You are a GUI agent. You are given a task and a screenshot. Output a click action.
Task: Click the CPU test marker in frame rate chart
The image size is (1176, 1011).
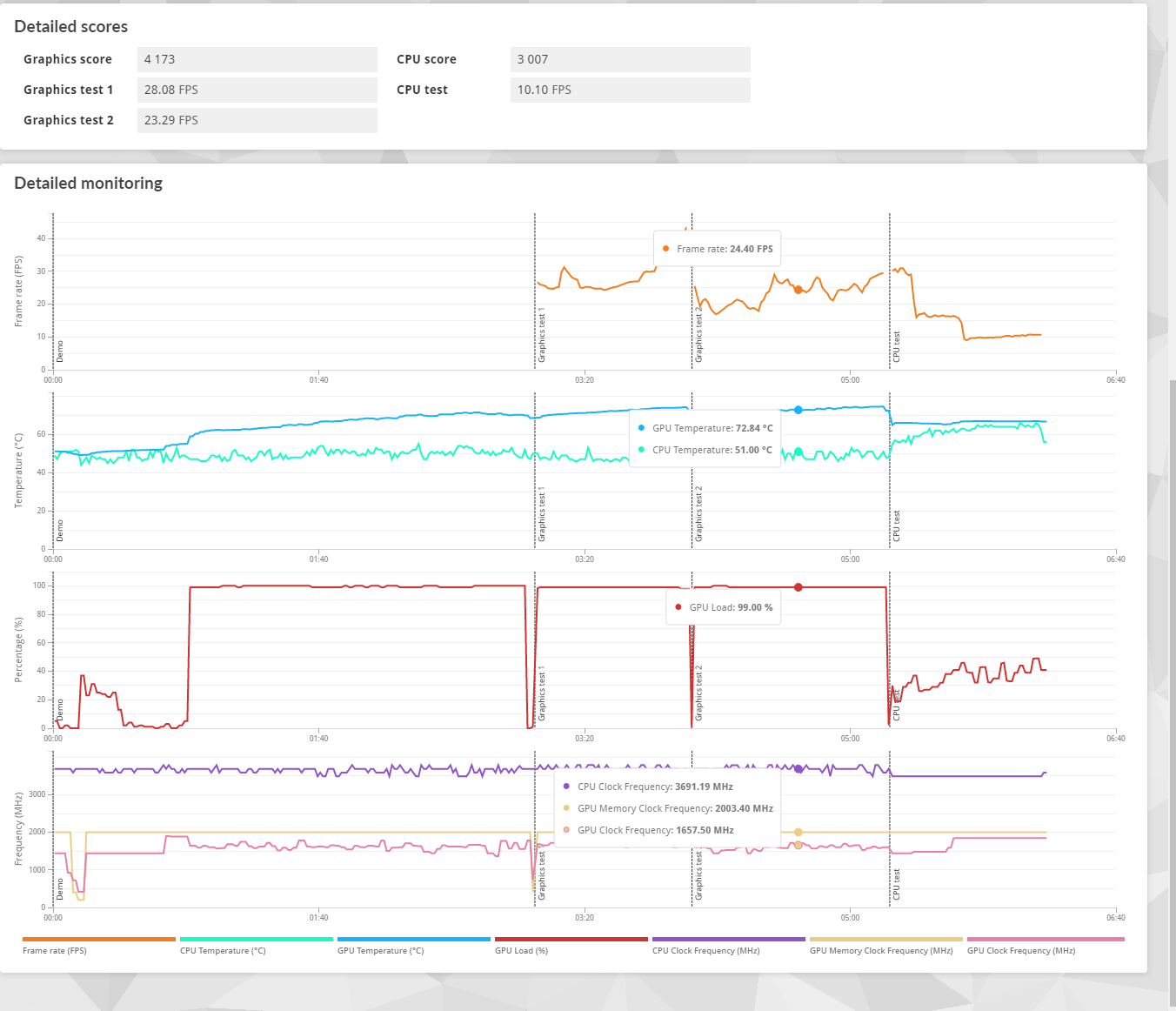(x=897, y=347)
